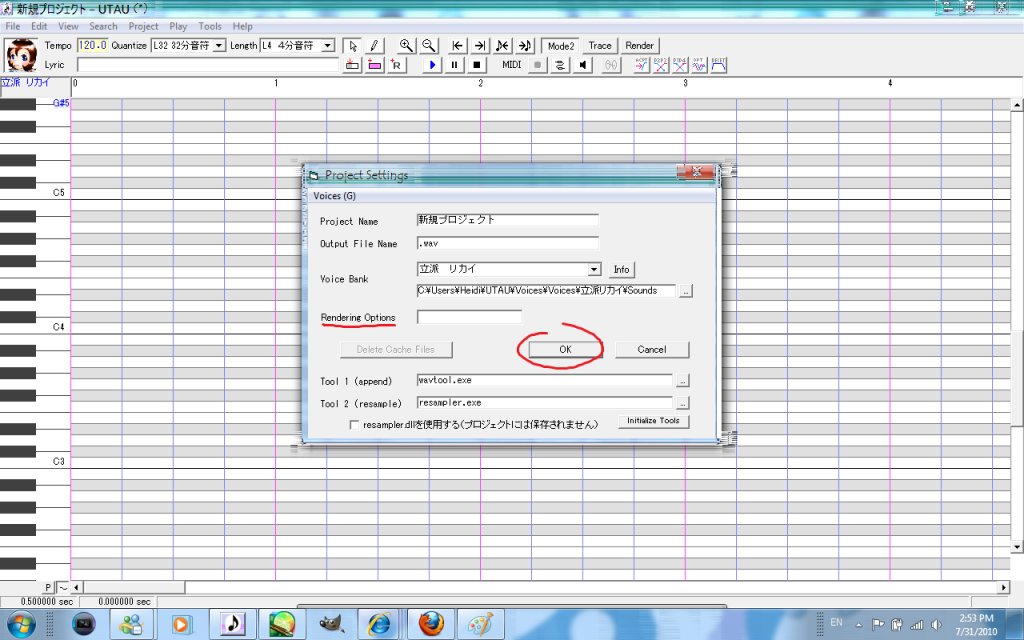Click the Tempo value 120.0

click(x=92, y=46)
